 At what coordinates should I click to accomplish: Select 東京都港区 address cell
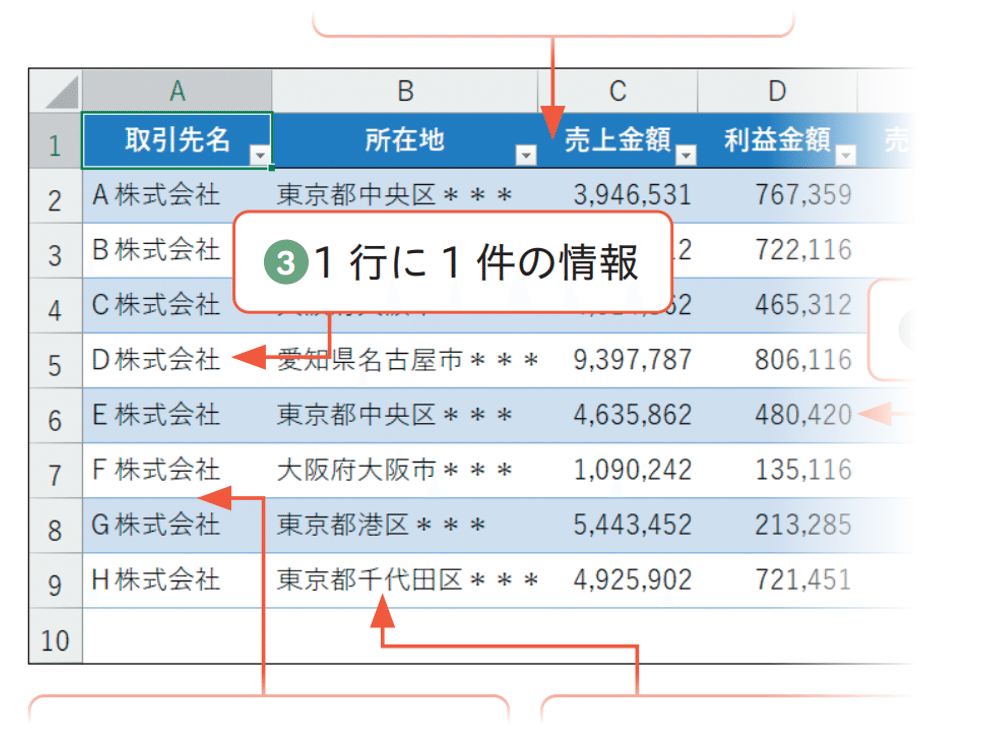click(405, 525)
